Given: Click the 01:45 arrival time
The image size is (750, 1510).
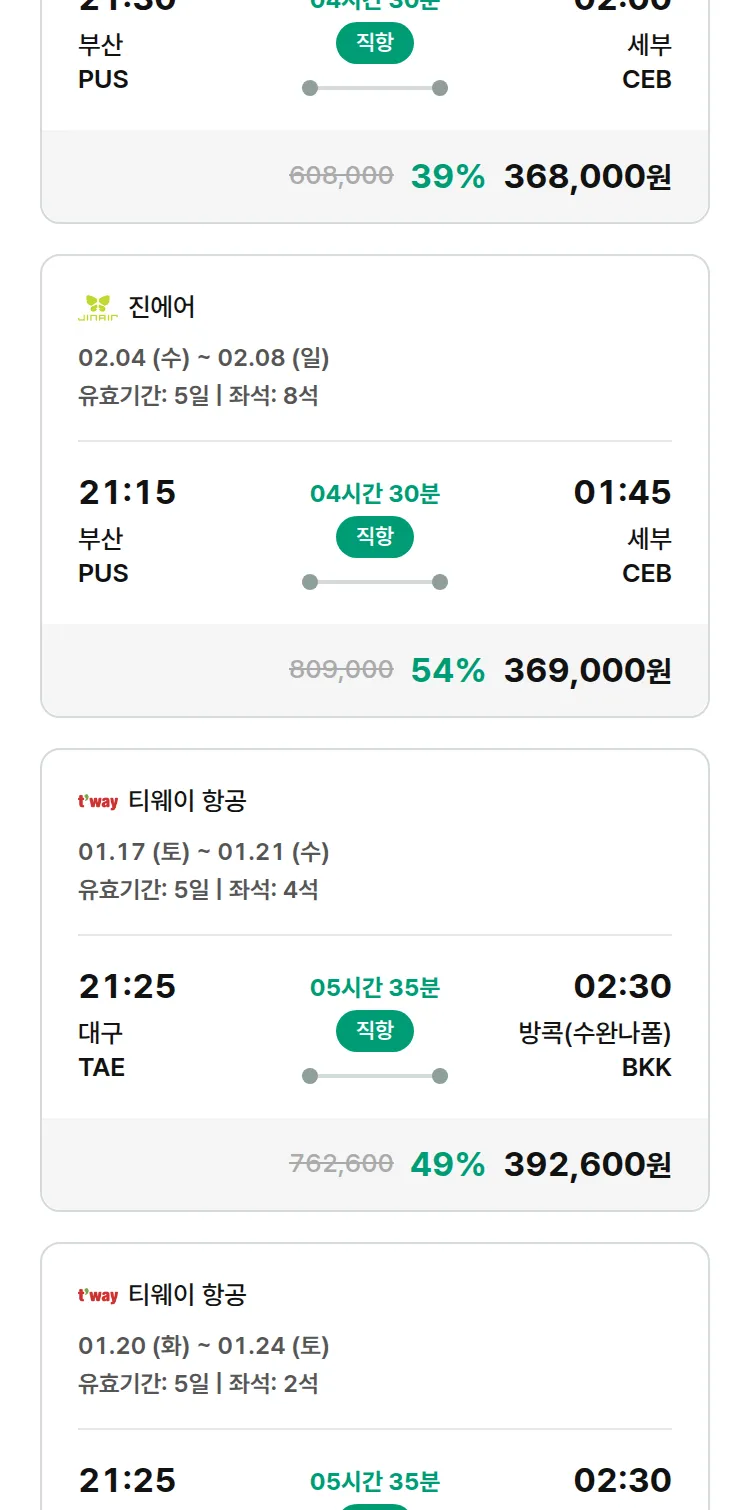Looking at the screenshot, I should [622, 492].
